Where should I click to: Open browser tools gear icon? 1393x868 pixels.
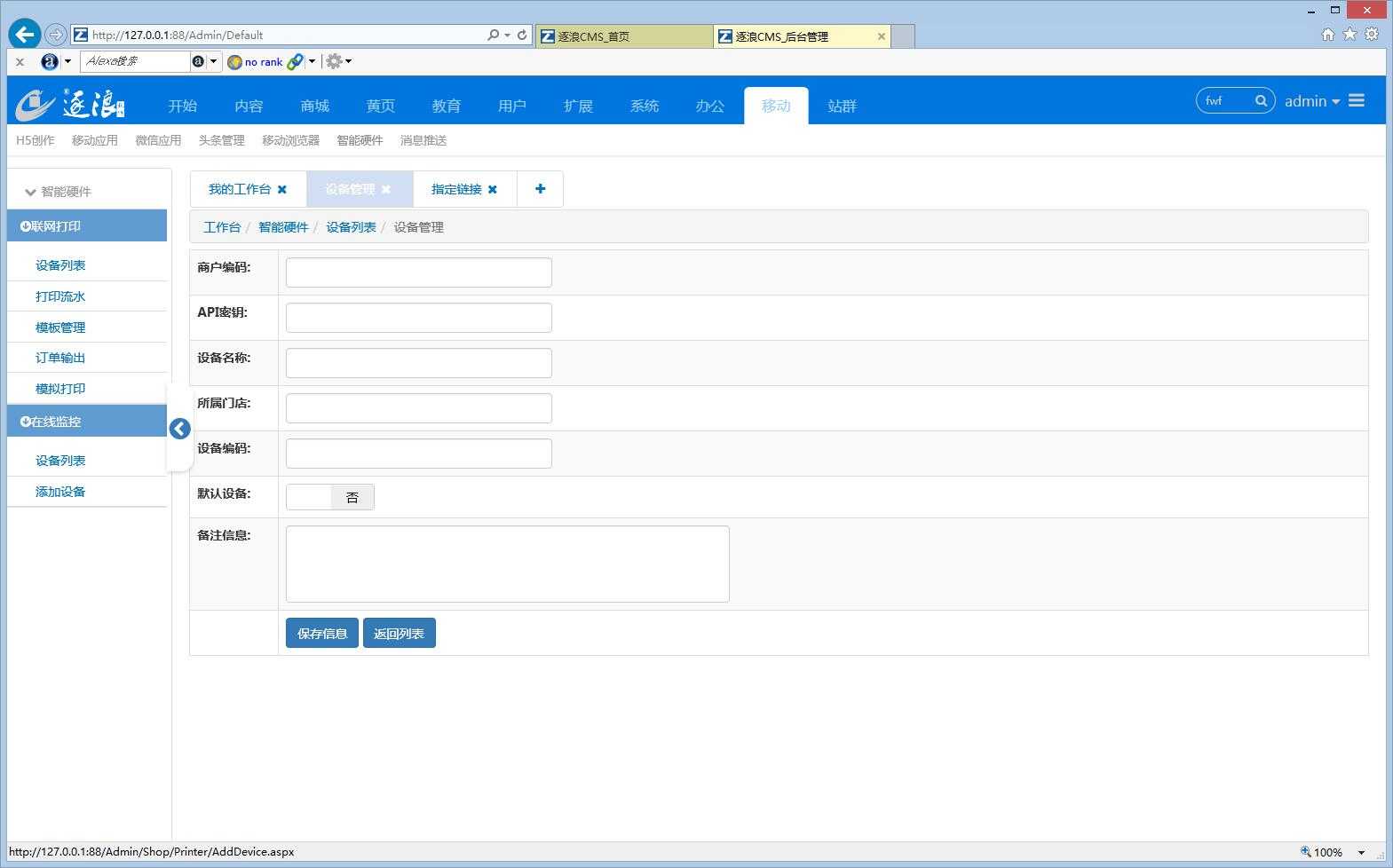[1372, 35]
